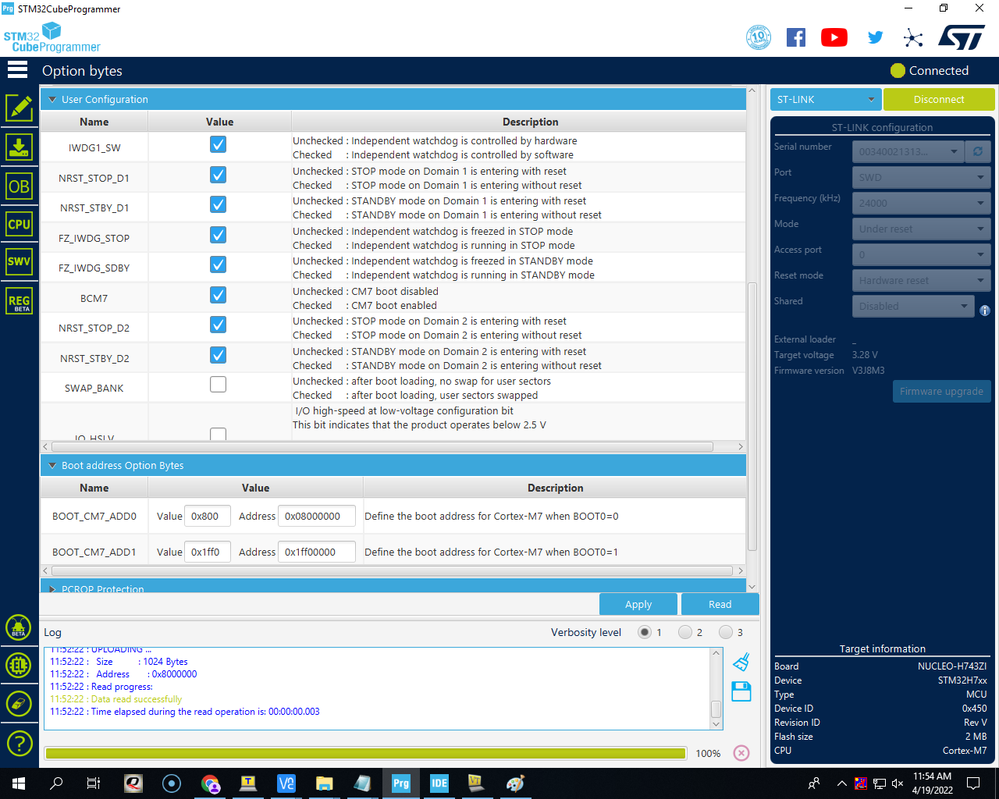Select the OB option bytes icon
Screen dimensions: 999x799
[19, 187]
